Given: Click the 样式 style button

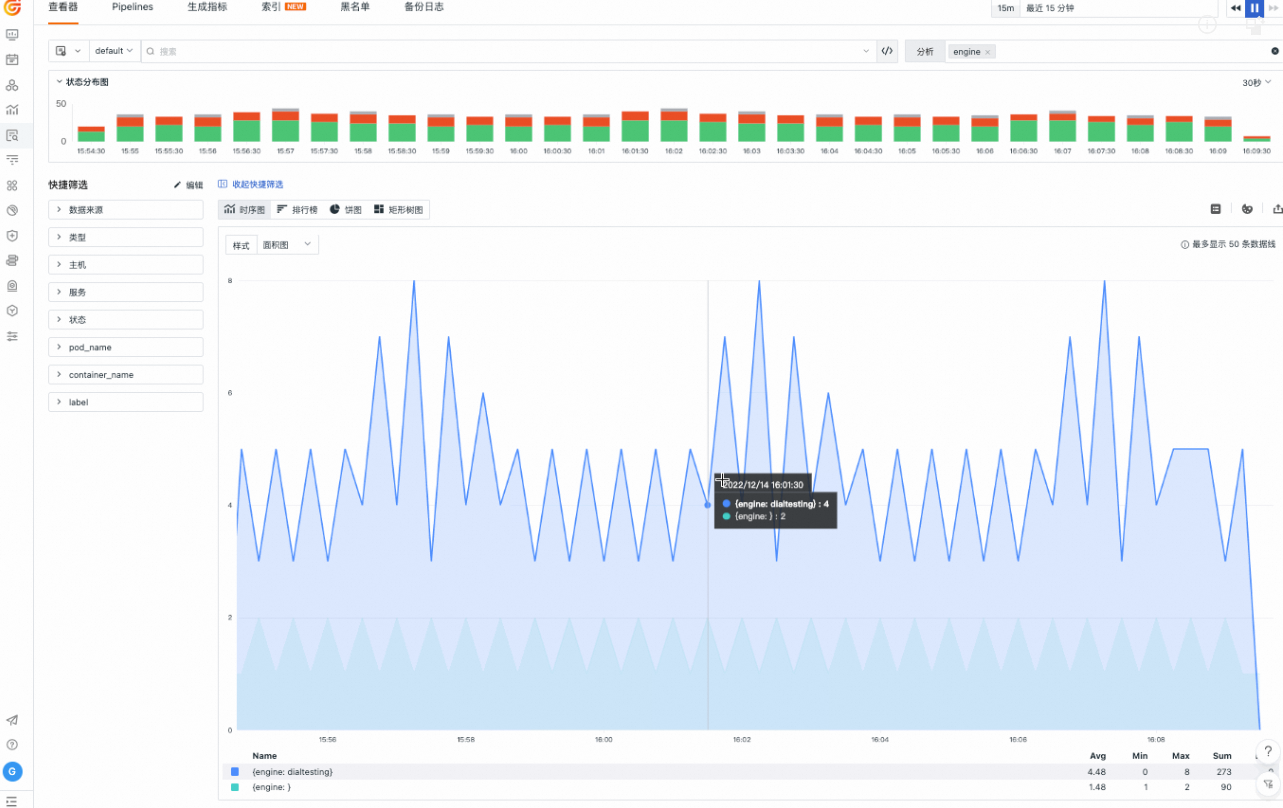Looking at the screenshot, I should 241,245.
